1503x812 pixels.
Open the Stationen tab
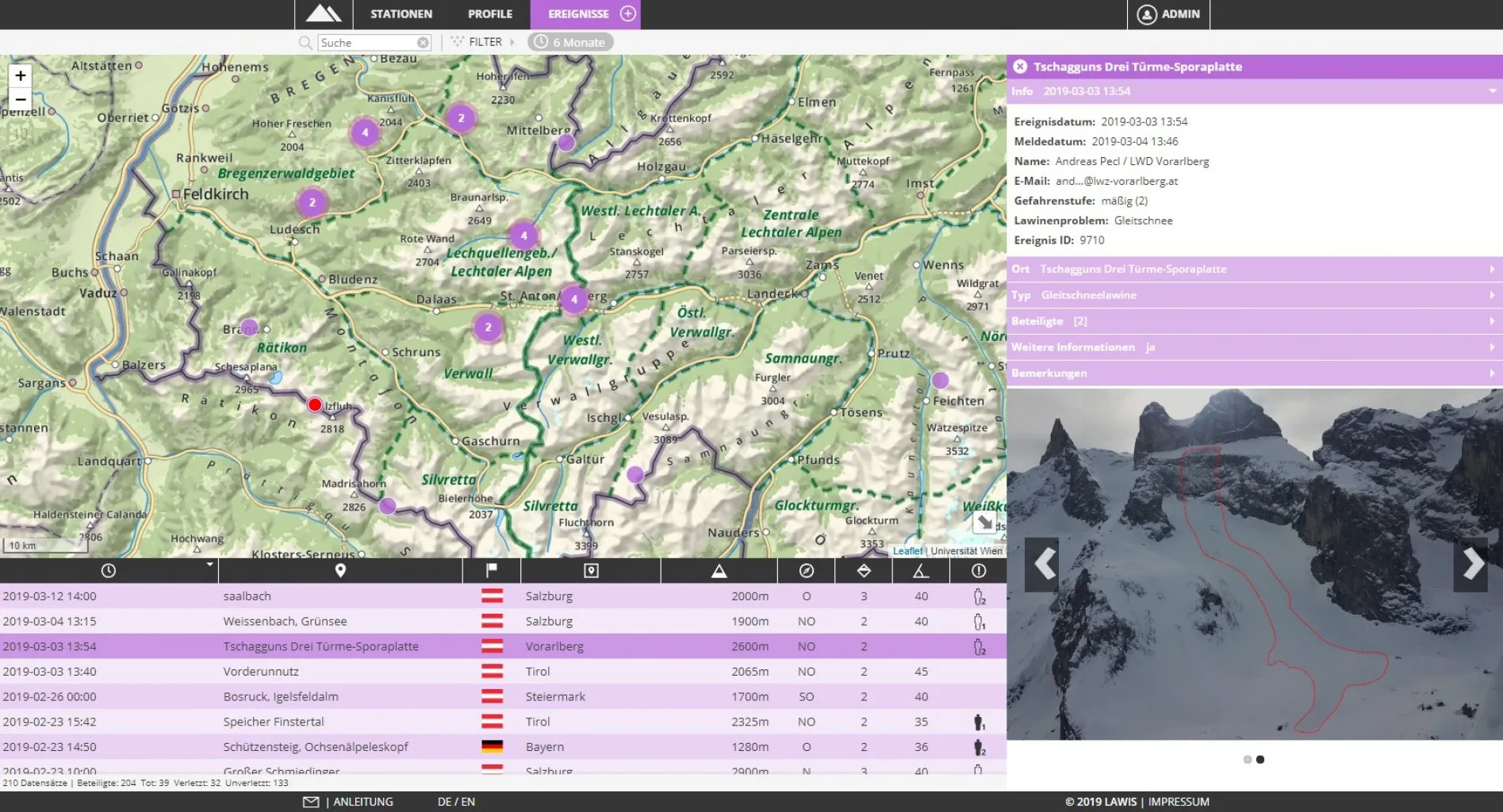(x=401, y=13)
